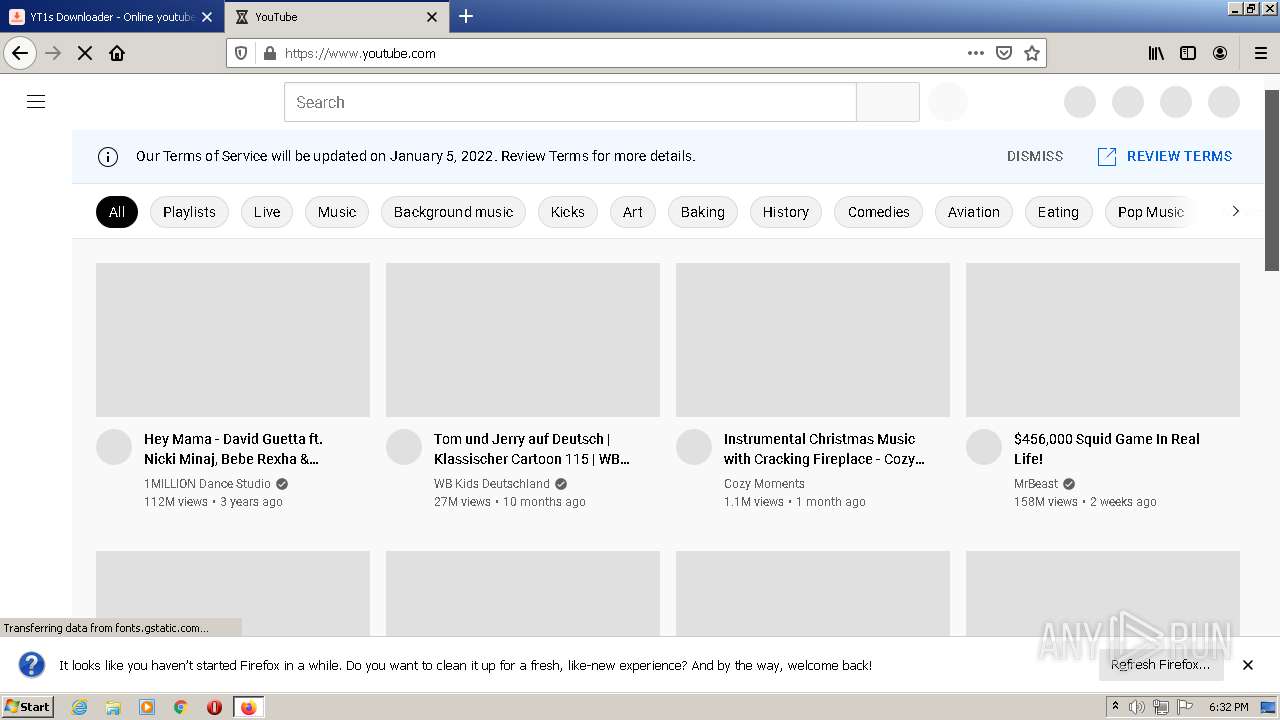Filter by Aviation chip

[973, 212]
